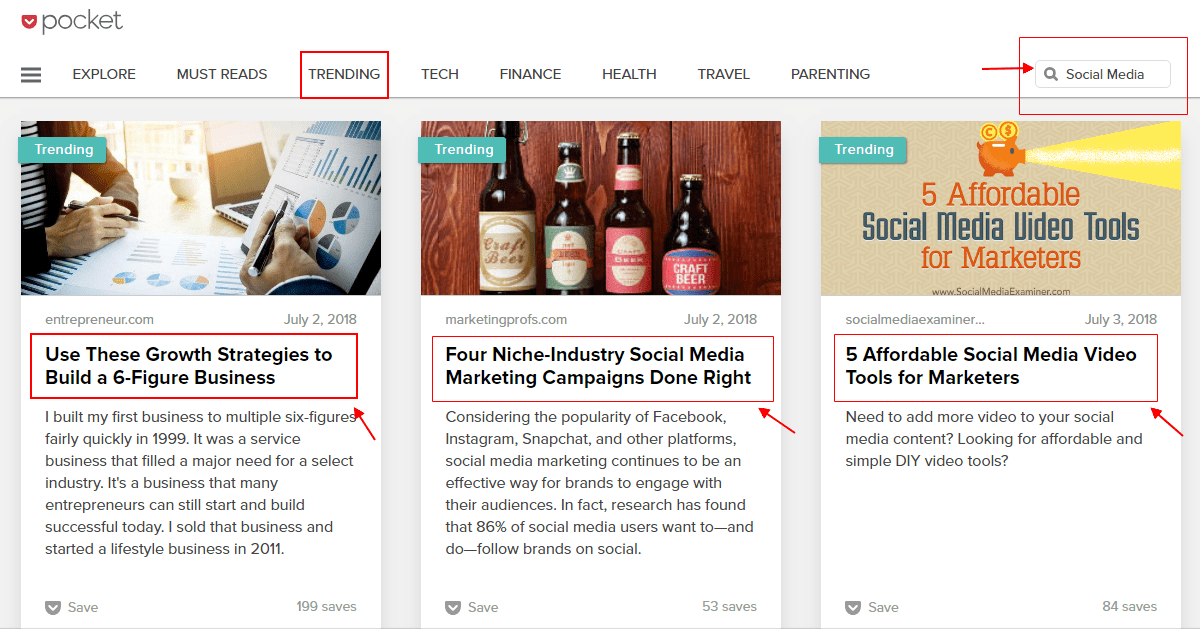This screenshot has height=629, width=1200.
Task: Click the Trending badge on beer bottles card
Action: [x=463, y=150]
